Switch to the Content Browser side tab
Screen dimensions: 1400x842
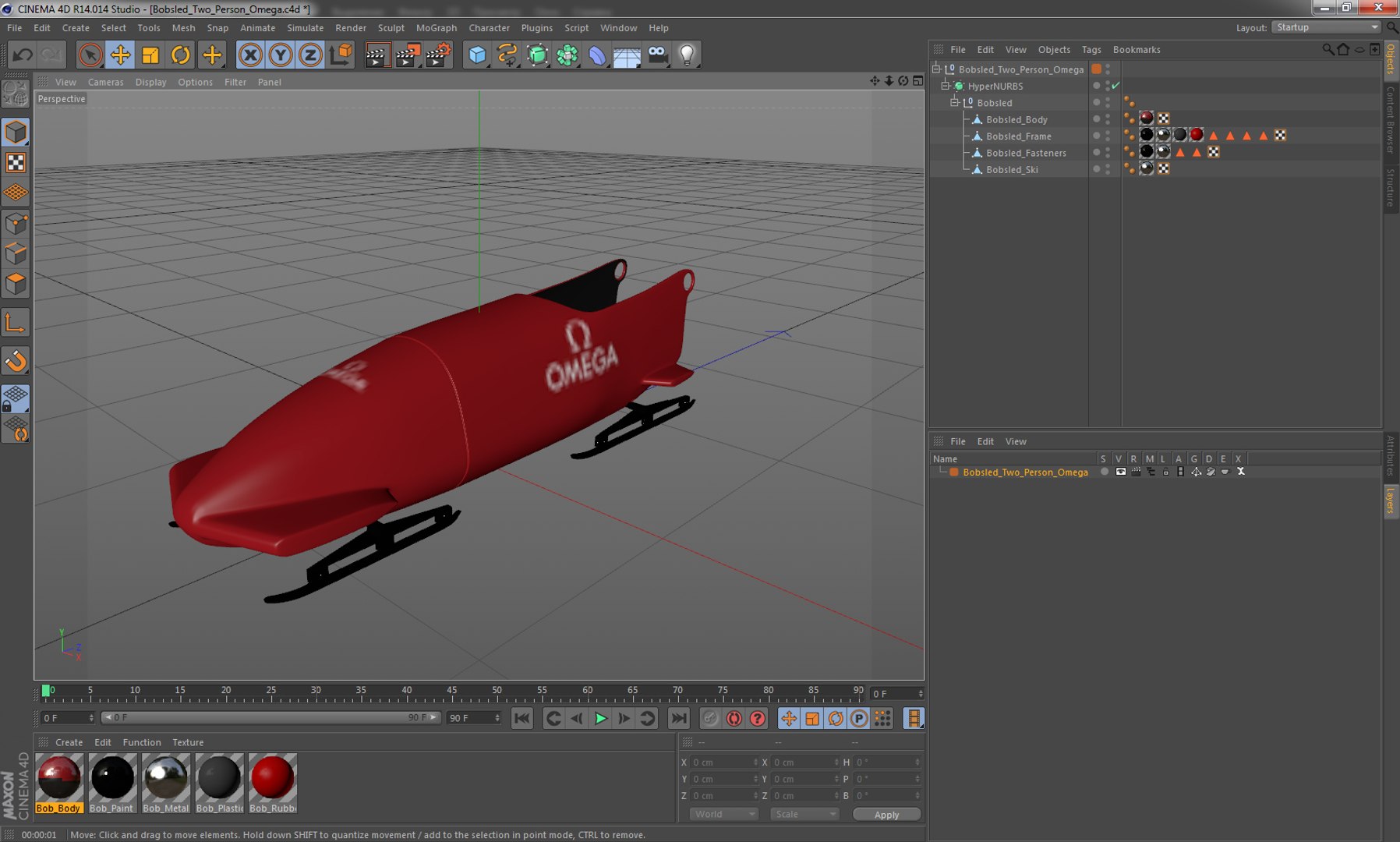(1390, 119)
